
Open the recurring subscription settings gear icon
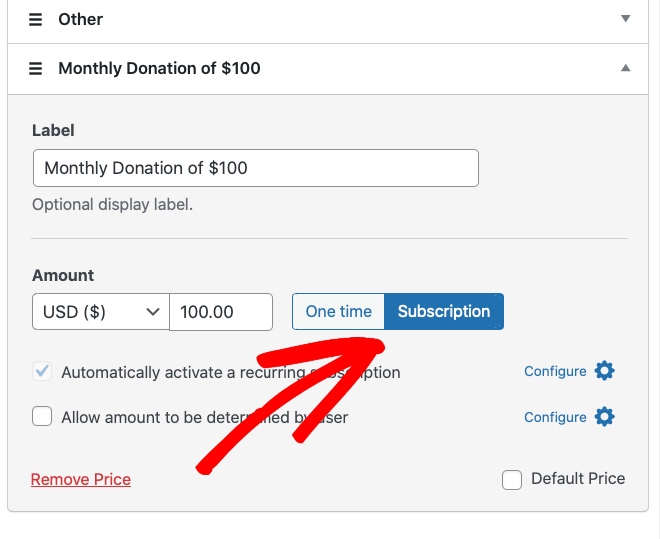[604, 371]
